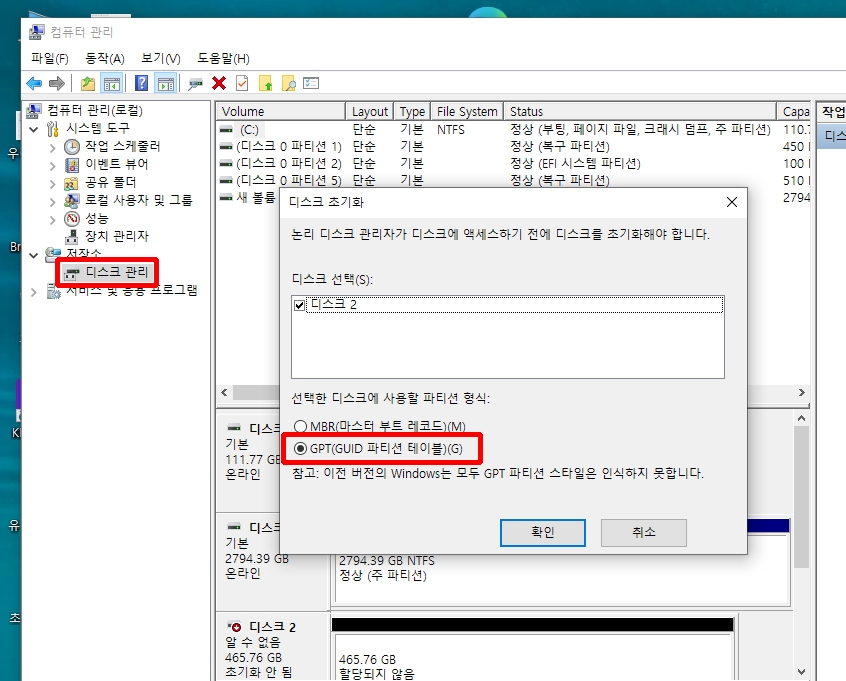This screenshot has height=681, width=846.
Task: Expand the 공유 폴더 node
Action: 52,183
